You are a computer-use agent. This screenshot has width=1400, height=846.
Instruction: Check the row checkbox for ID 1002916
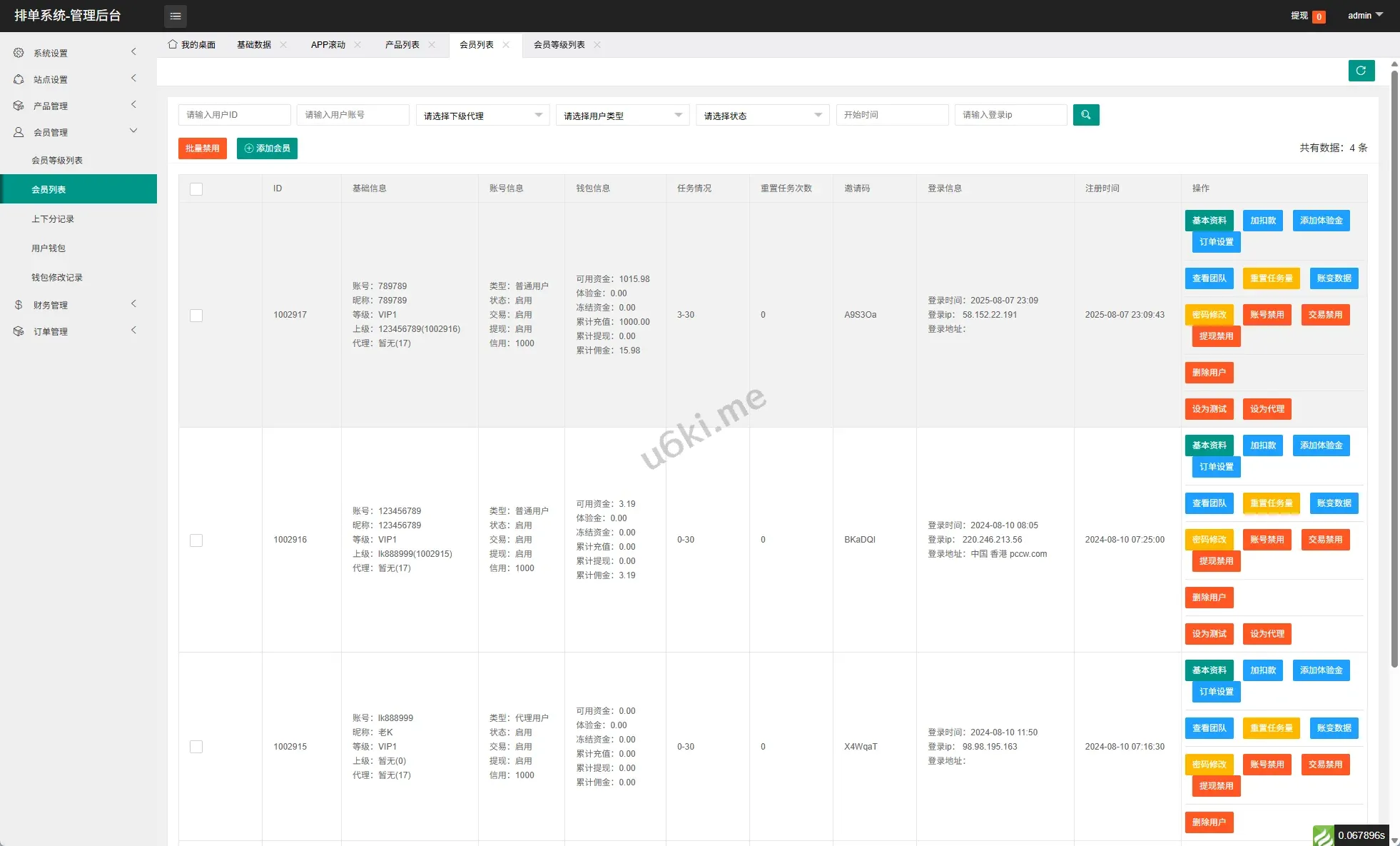196,540
